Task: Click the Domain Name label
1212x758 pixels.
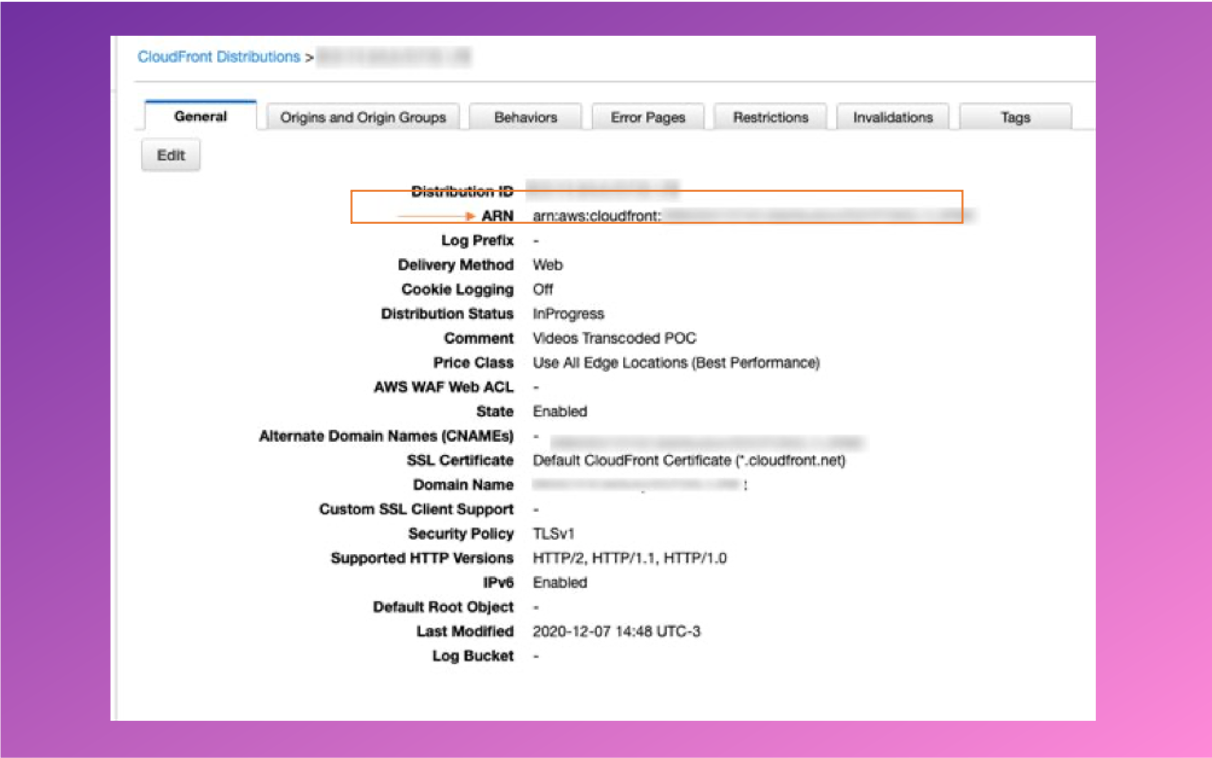Action: (x=464, y=485)
